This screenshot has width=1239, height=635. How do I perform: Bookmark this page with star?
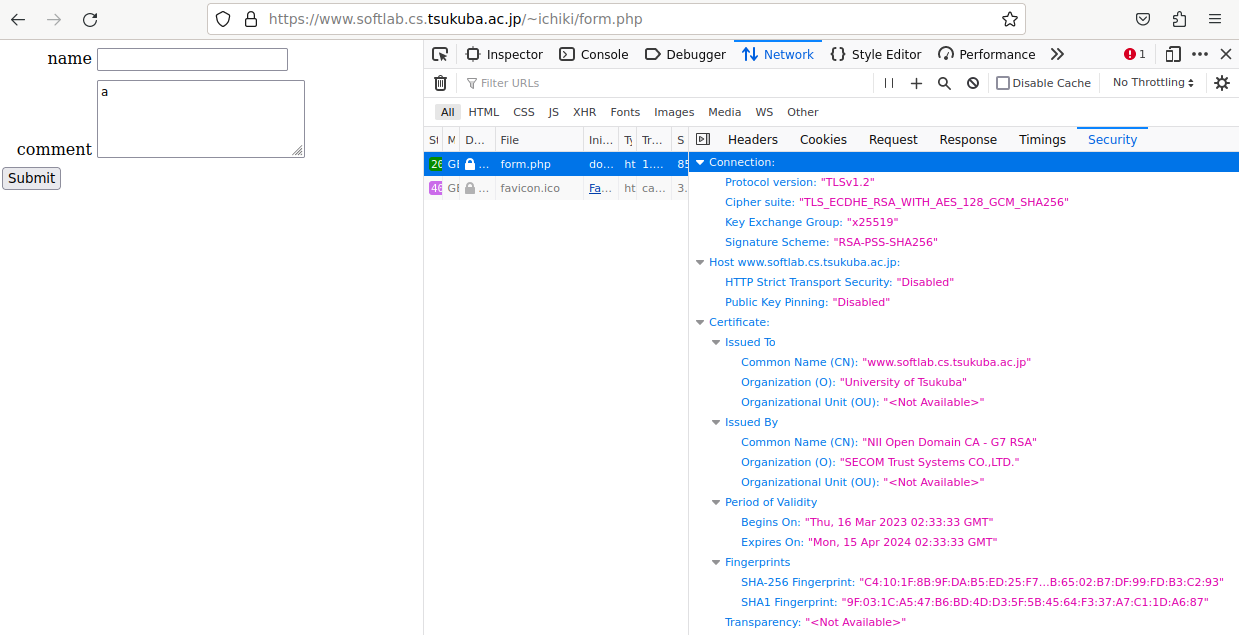pyautogui.click(x=1009, y=19)
